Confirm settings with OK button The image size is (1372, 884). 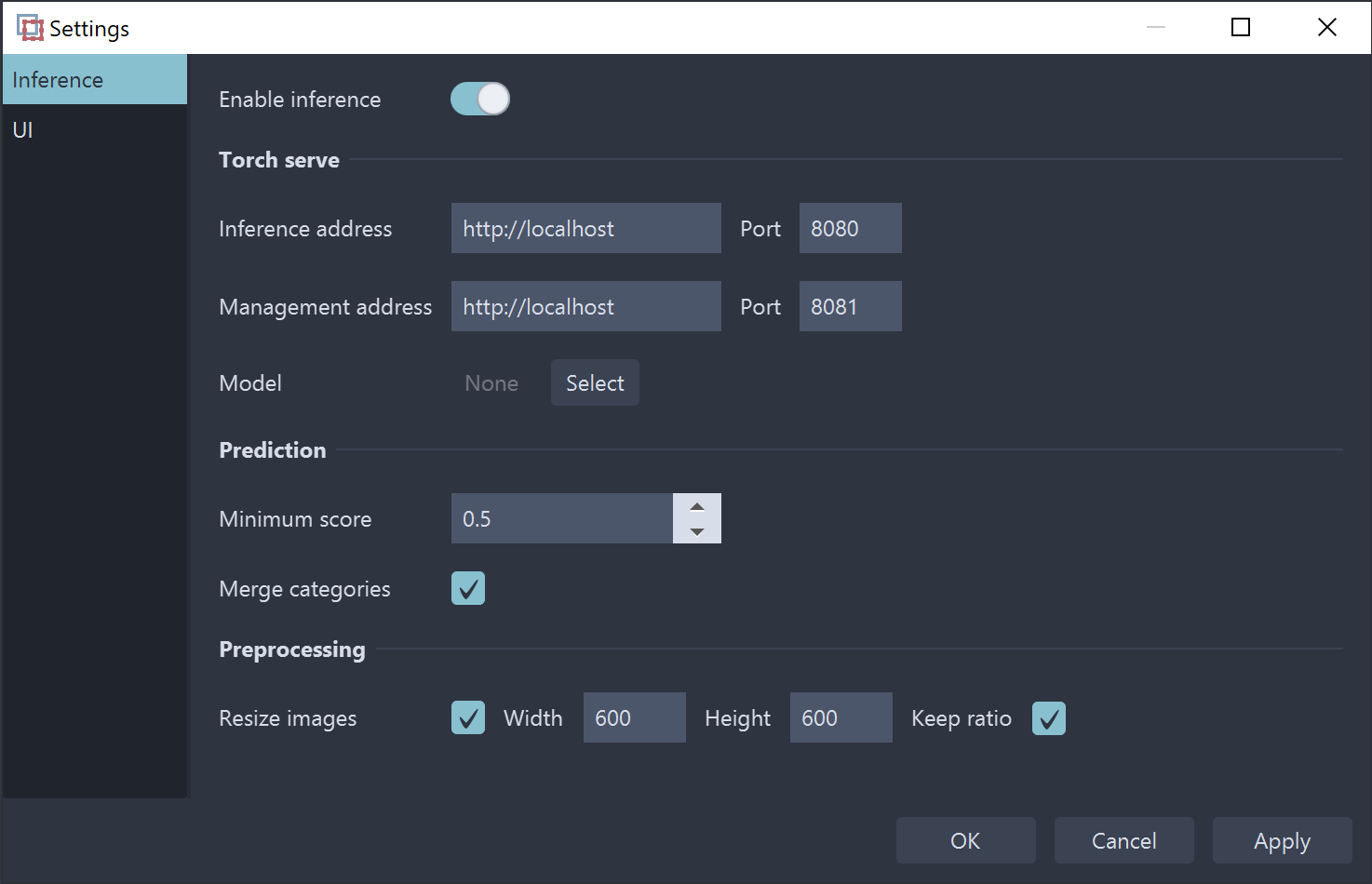[x=965, y=840]
